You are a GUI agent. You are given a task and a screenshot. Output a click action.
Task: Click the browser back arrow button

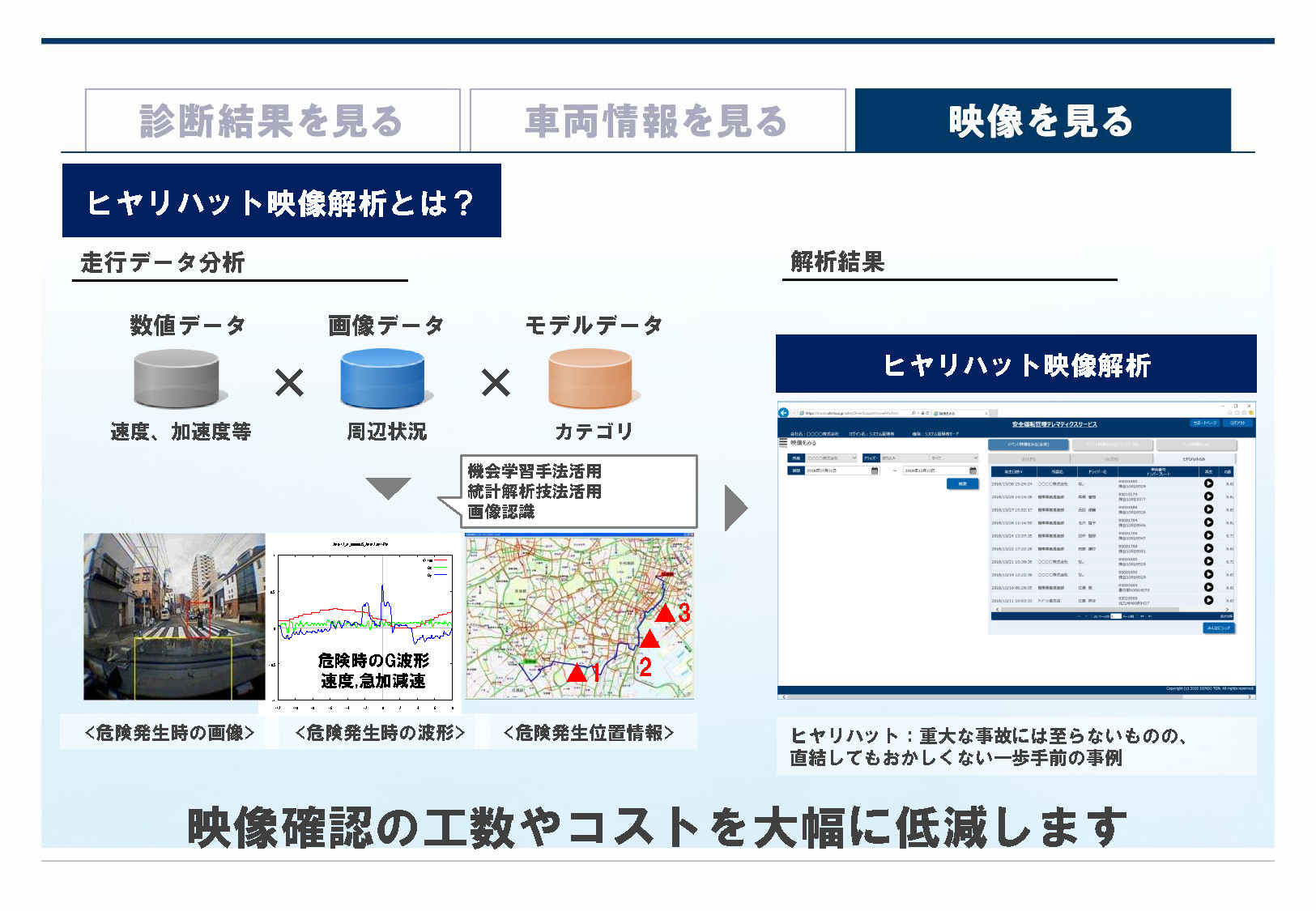click(x=783, y=413)
